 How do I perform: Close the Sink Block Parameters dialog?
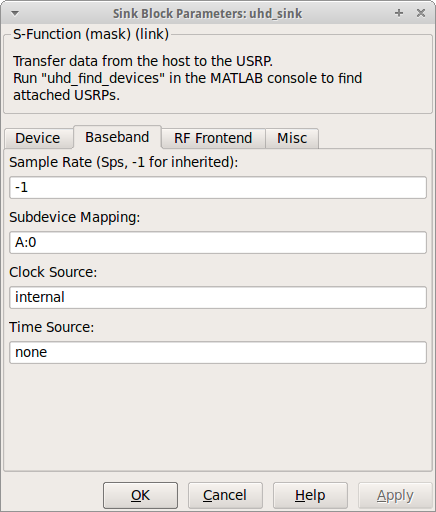coord(421,13)
